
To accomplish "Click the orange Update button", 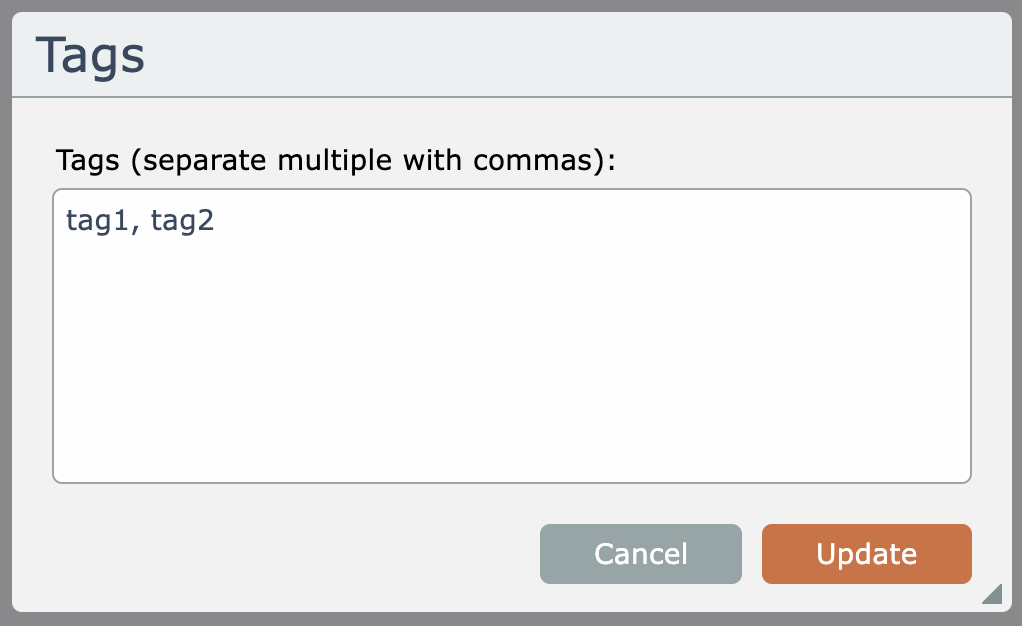I will click(866, 554).
